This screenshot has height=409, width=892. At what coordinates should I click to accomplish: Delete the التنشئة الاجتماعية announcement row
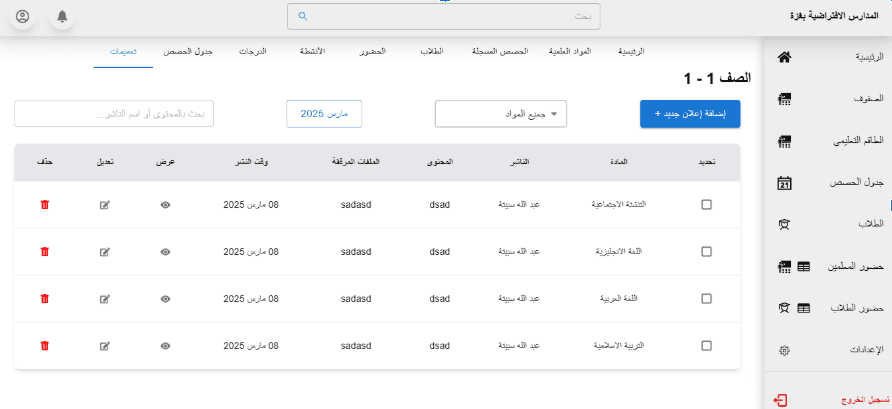(44, 205)
